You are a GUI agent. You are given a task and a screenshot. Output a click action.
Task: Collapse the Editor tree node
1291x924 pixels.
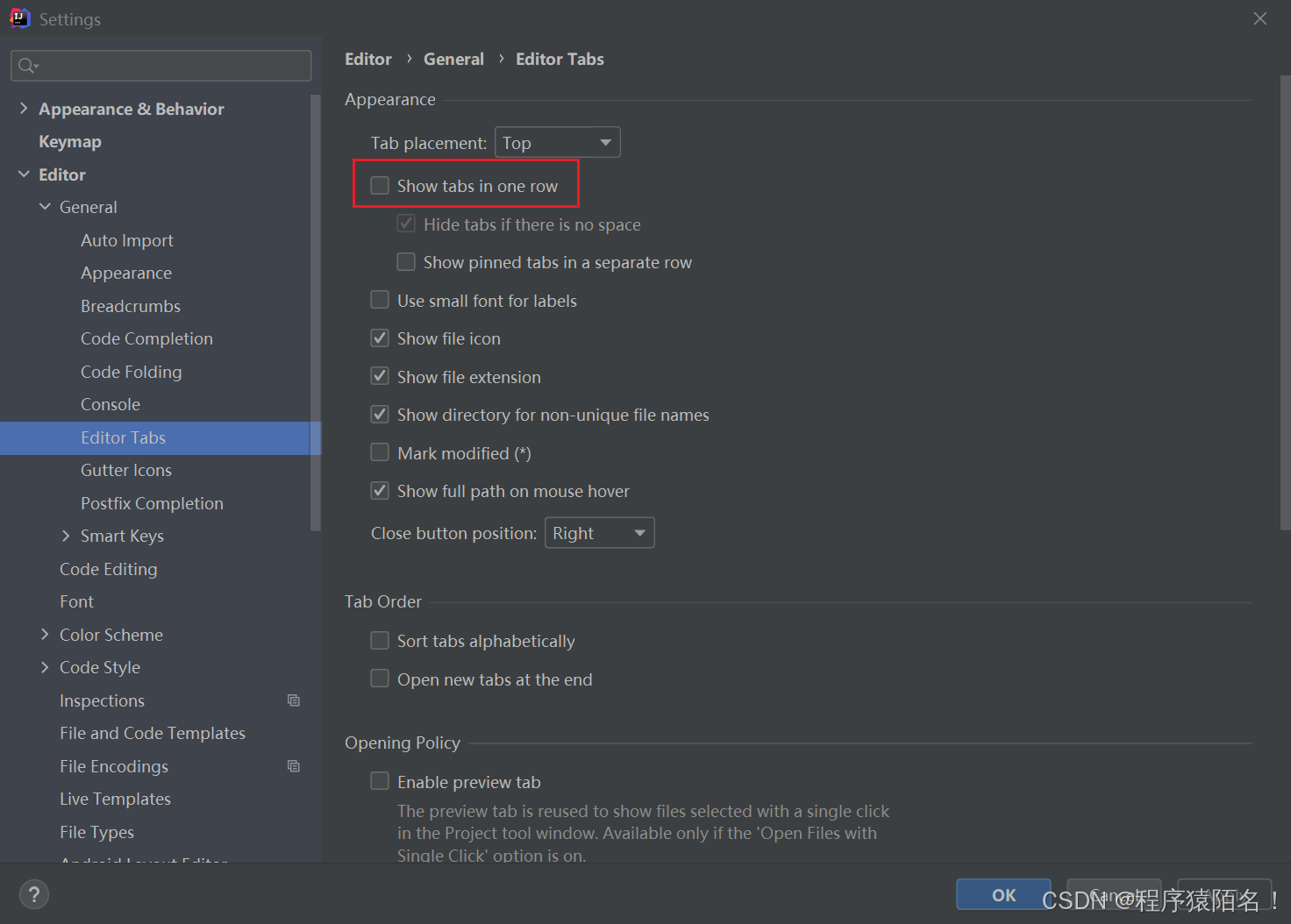coord(24,174)
